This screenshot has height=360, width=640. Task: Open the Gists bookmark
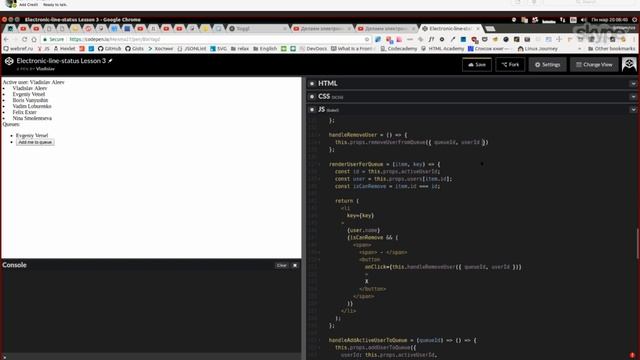(x=135, y=49)
